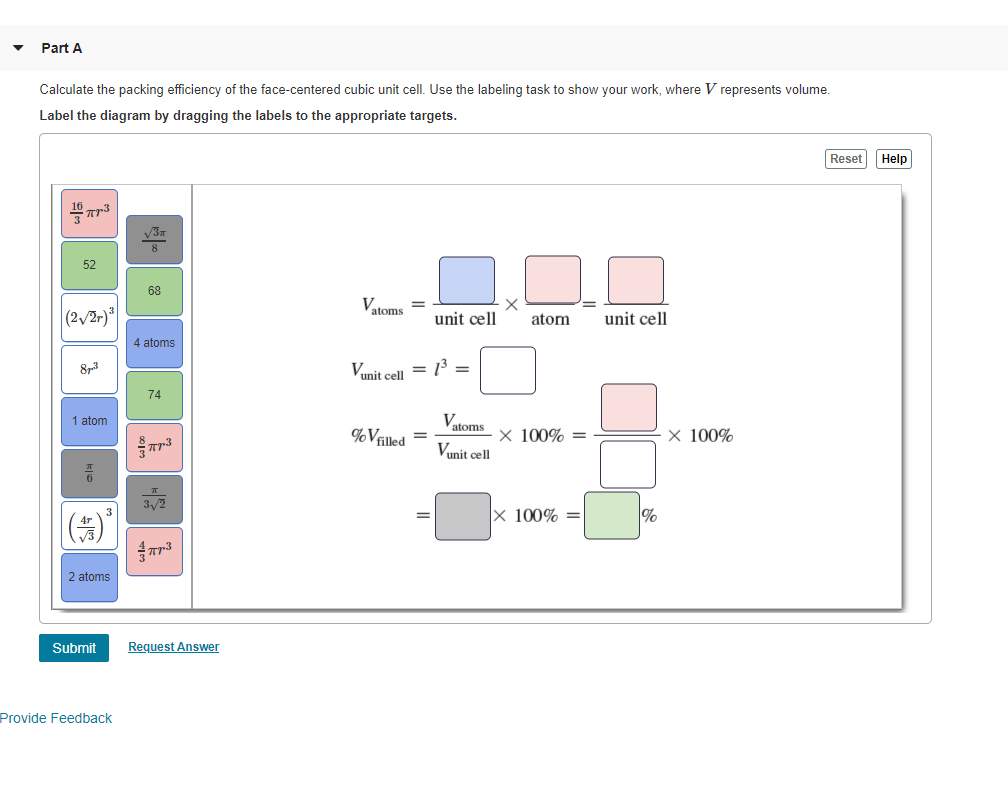Select the "(2√2r)³" label tile
Screen dimensions: 1008x803
89,317
